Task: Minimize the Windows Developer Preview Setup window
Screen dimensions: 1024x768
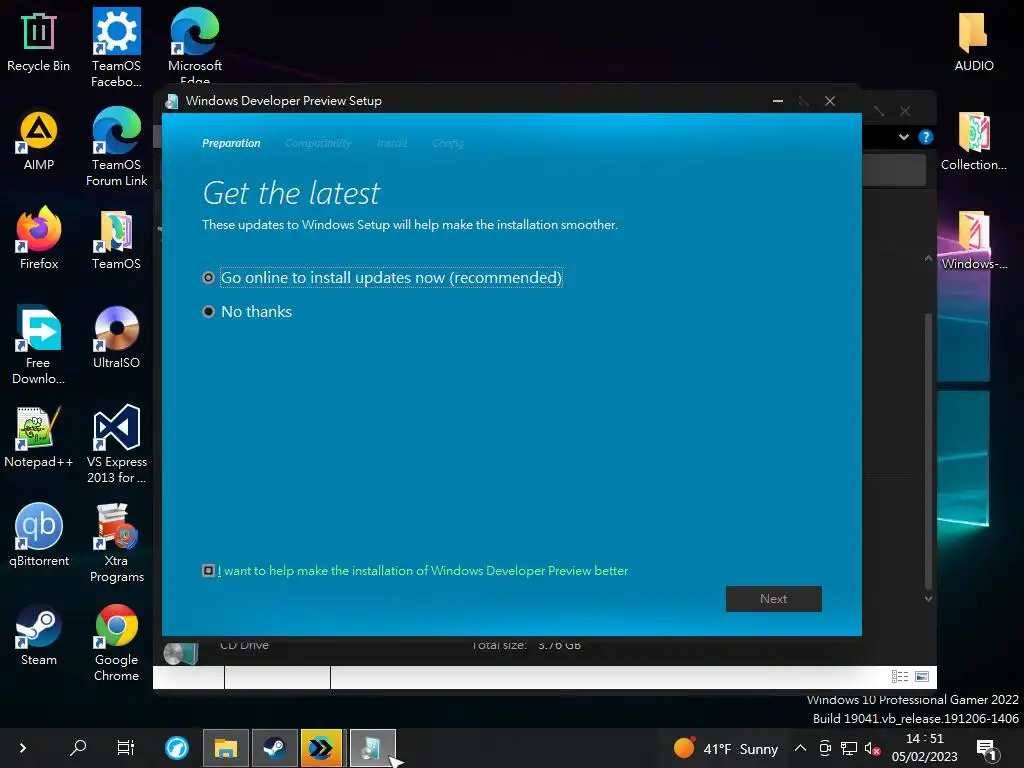Action: 778,101
